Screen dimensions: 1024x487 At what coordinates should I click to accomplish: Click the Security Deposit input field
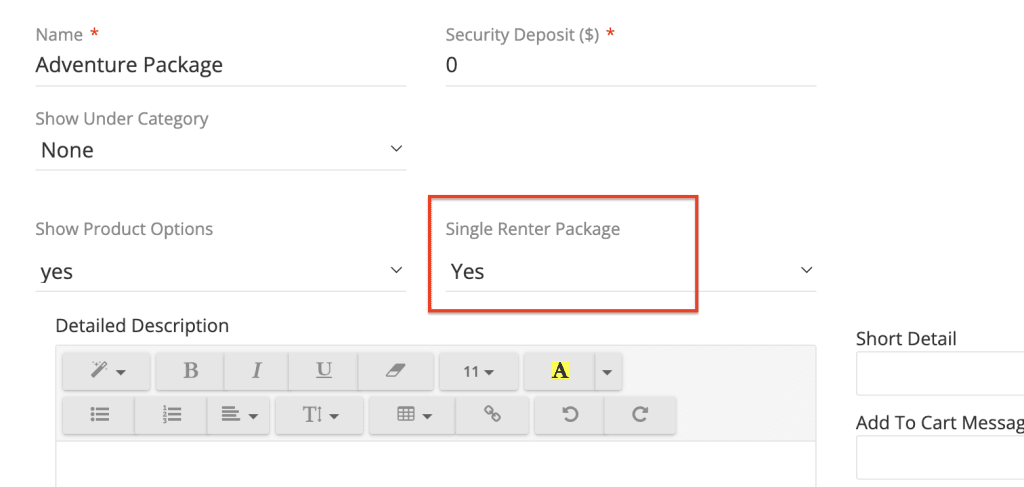coord(630,65)
